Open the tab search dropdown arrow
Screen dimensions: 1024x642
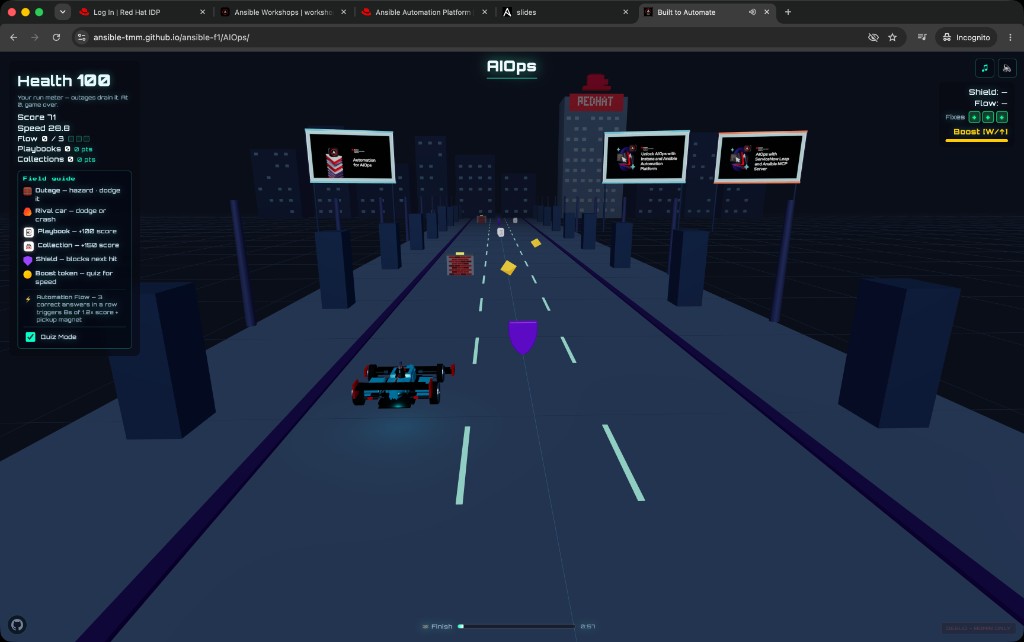point(62,12)
